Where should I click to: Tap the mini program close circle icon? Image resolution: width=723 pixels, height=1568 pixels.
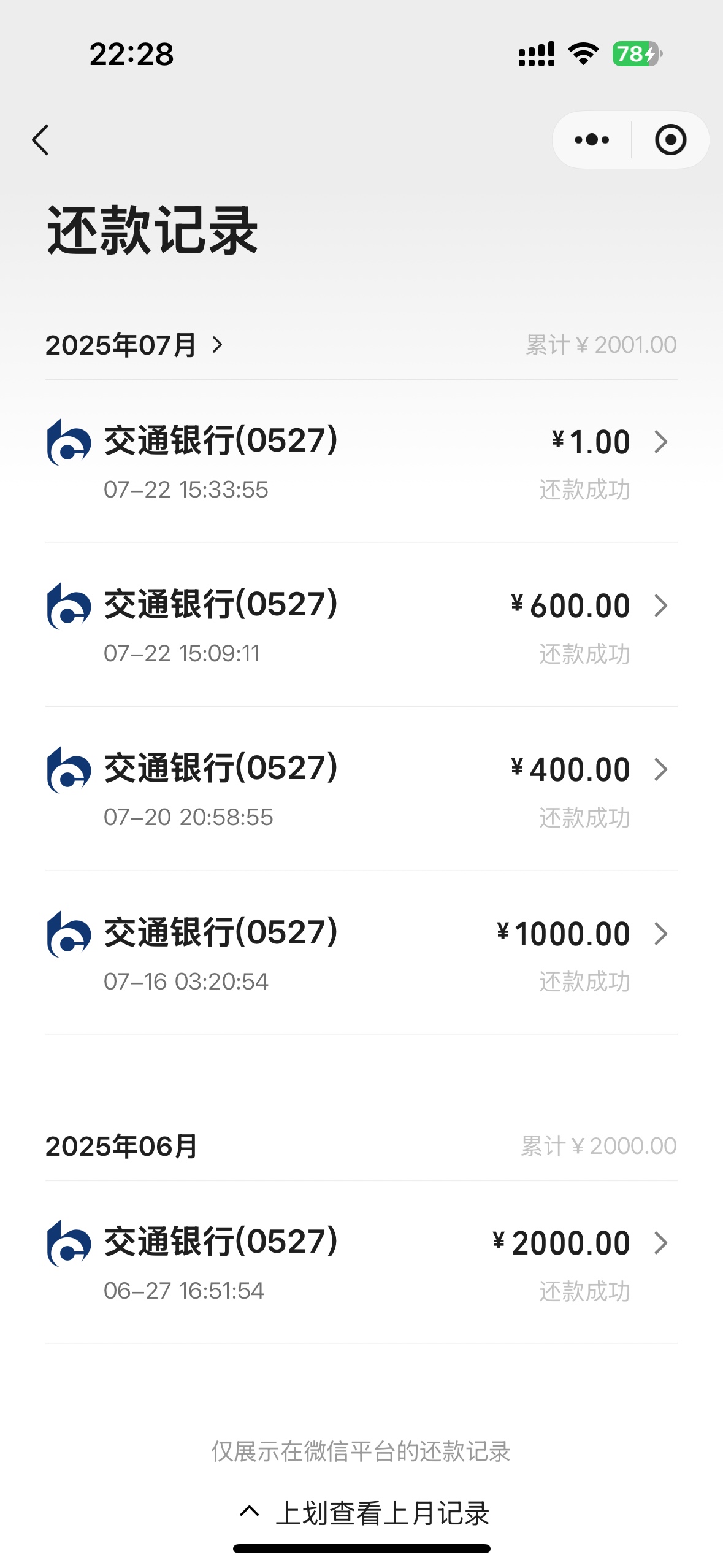[670, 140]
